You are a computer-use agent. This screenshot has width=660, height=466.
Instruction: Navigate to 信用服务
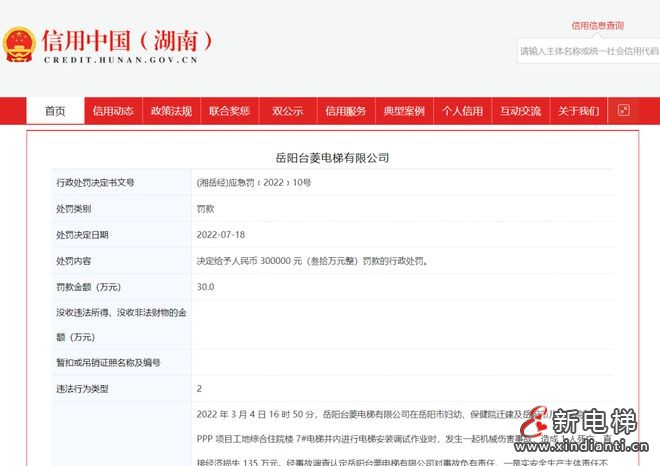click(346, 111)
